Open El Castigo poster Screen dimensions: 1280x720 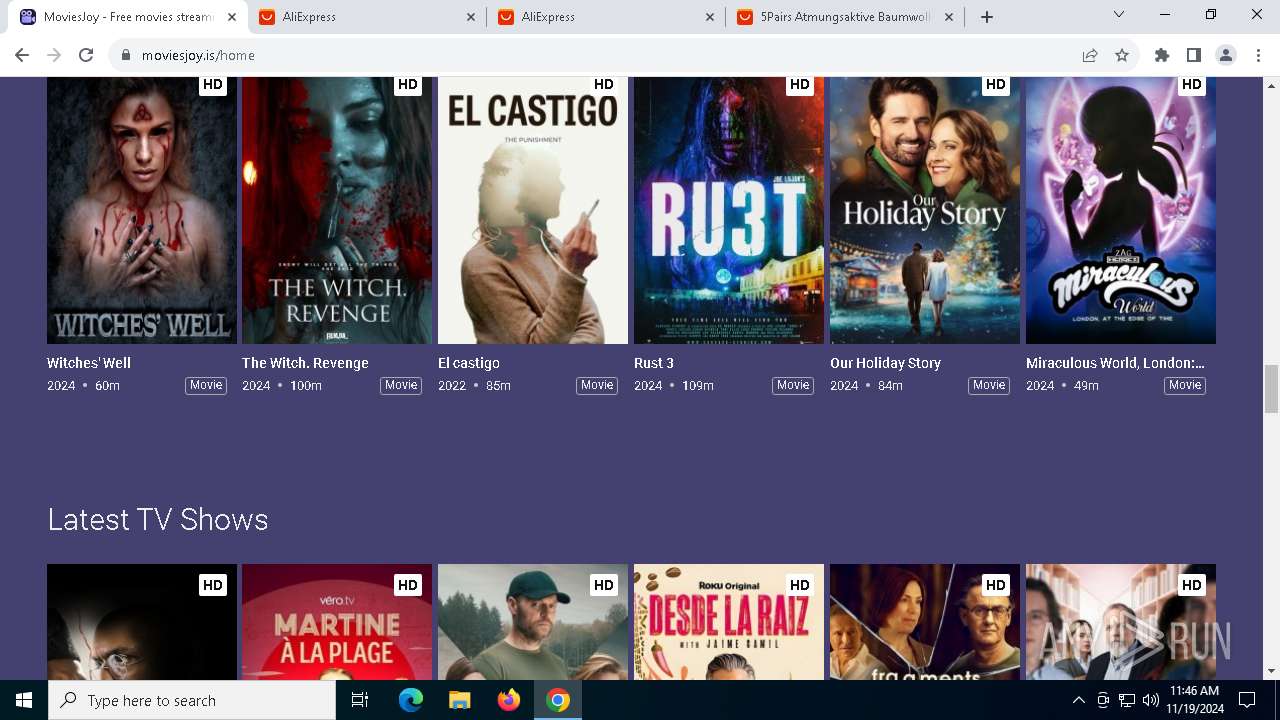533,210
